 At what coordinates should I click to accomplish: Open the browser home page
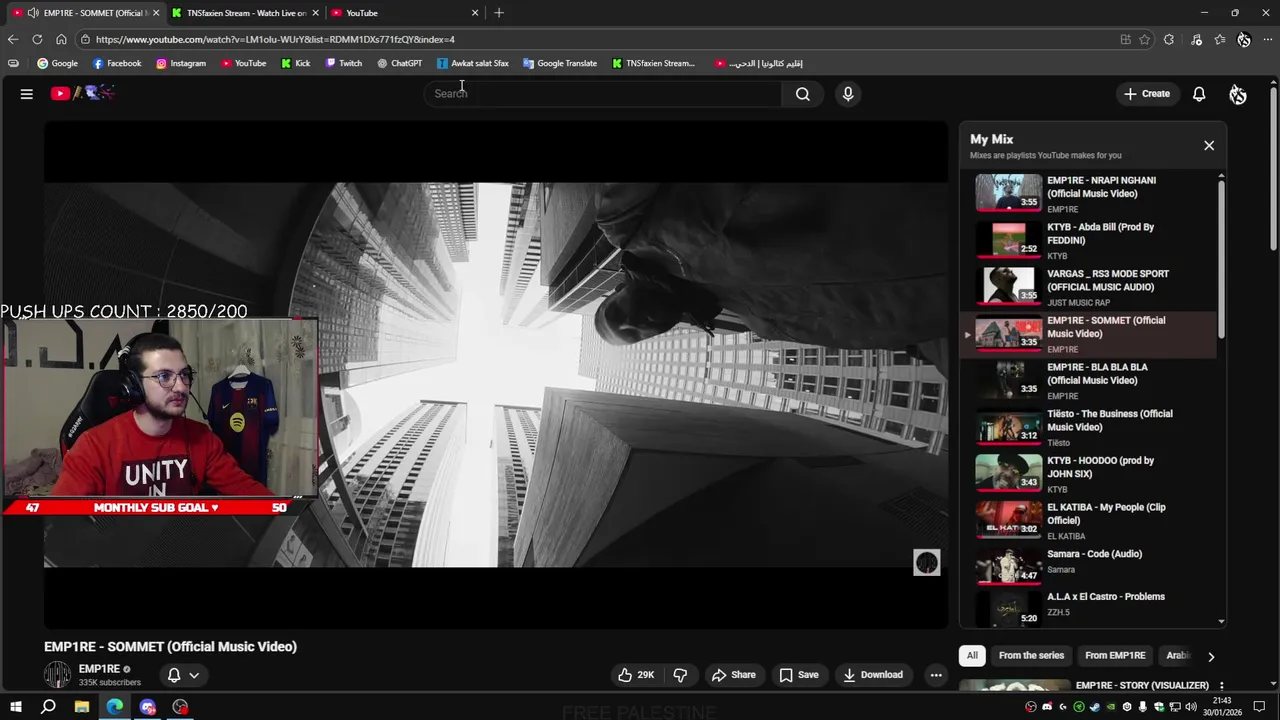point(61,39)
